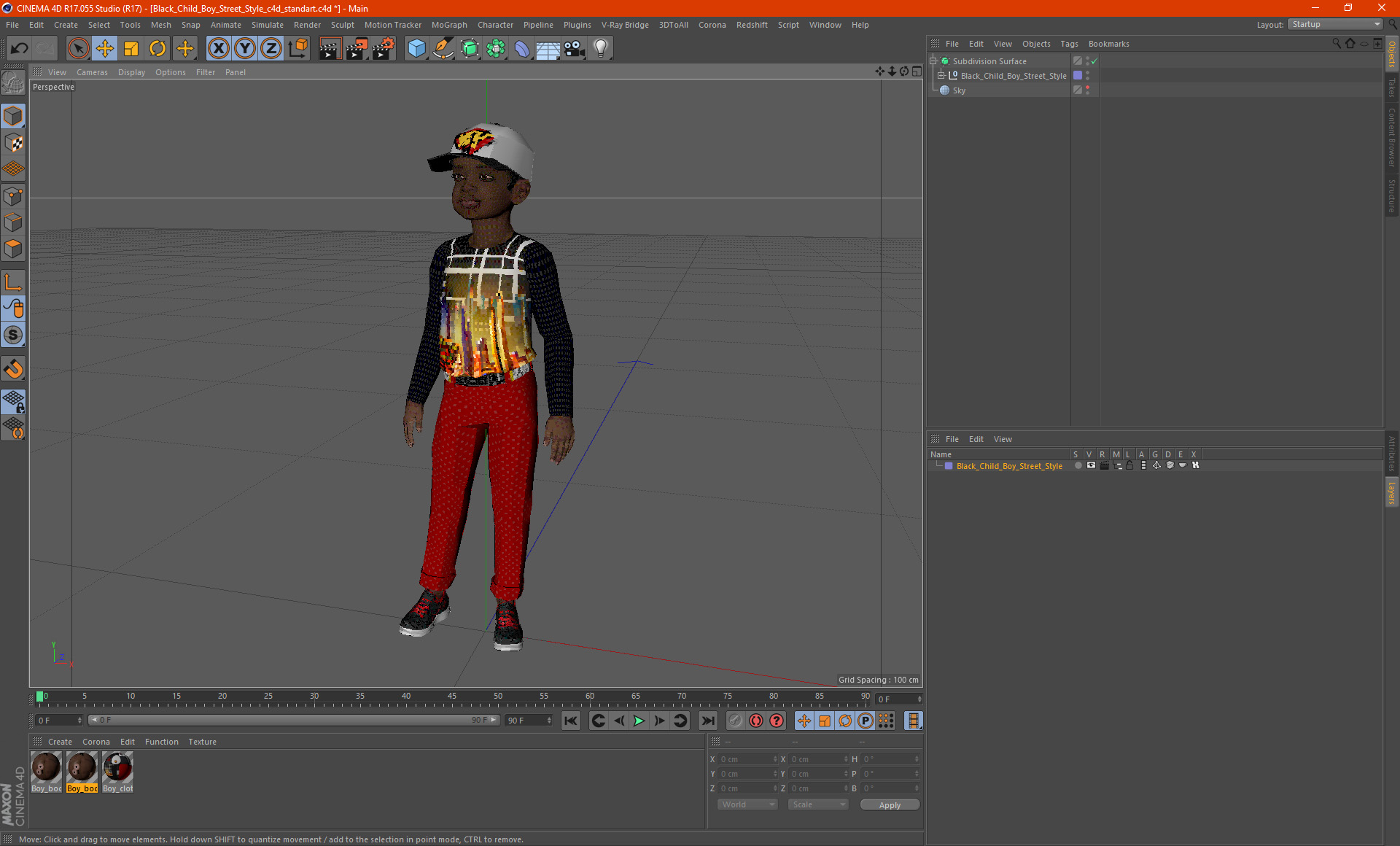Image resolution: width=1400 pixels, height=846 pixels.
Task: Open the viewport Display menu
Action: (131, 72)
